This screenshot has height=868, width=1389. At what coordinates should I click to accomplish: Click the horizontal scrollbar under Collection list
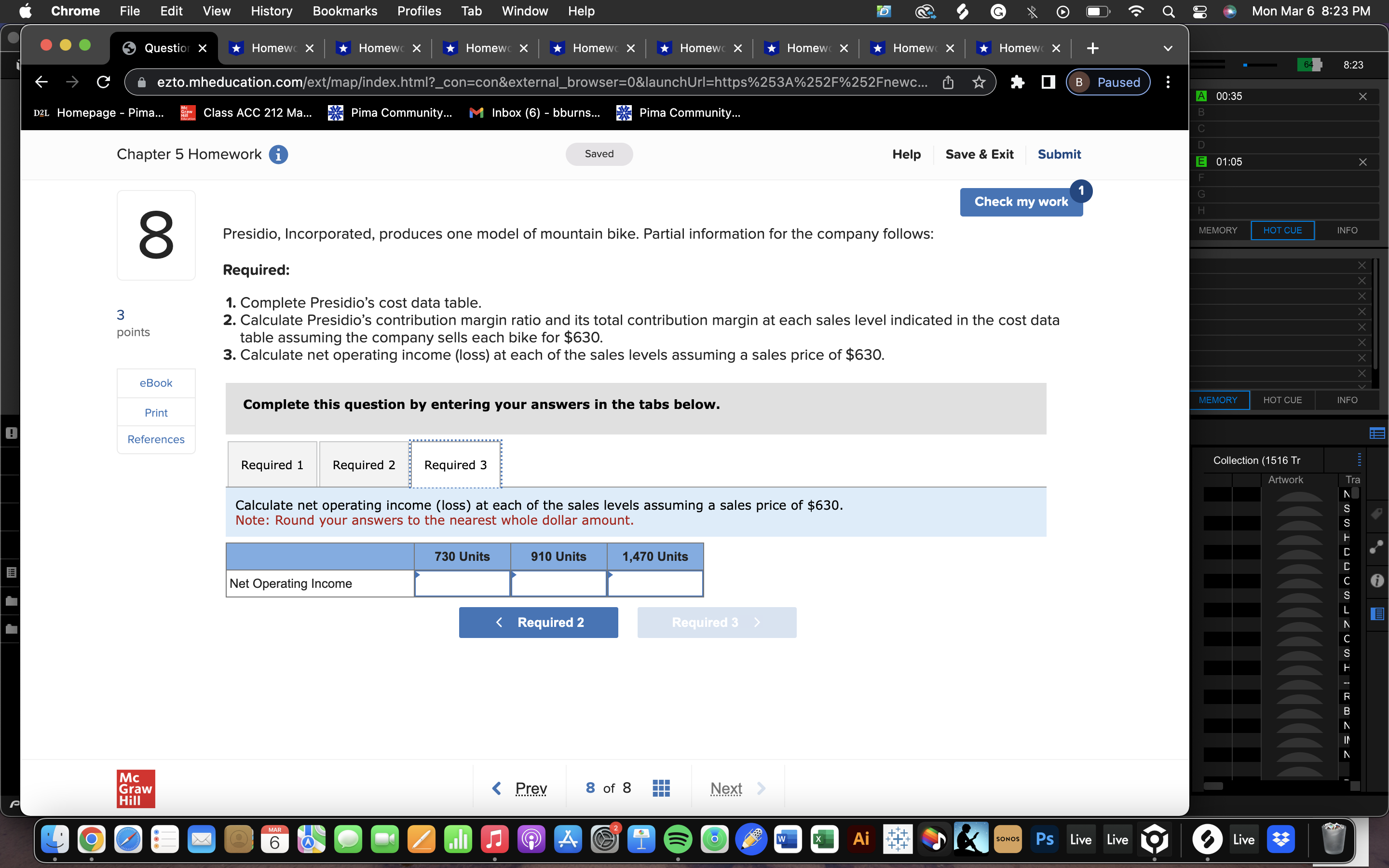(x=1213, y=786)
